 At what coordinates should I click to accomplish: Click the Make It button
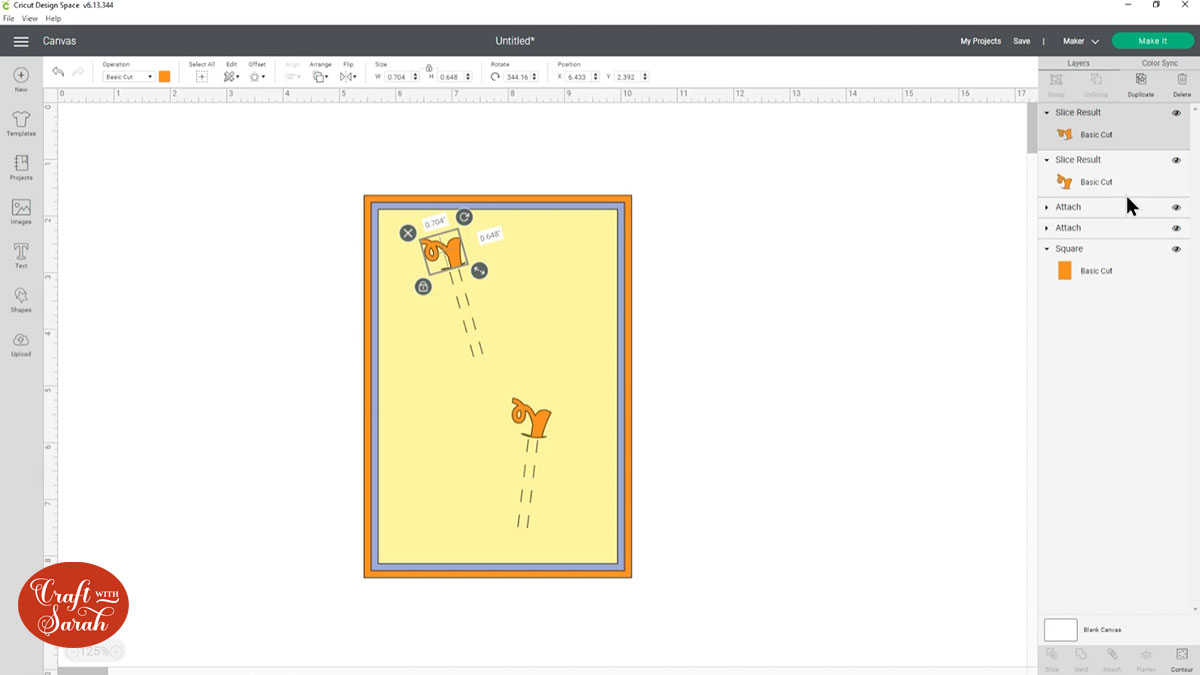(1152, 41)
